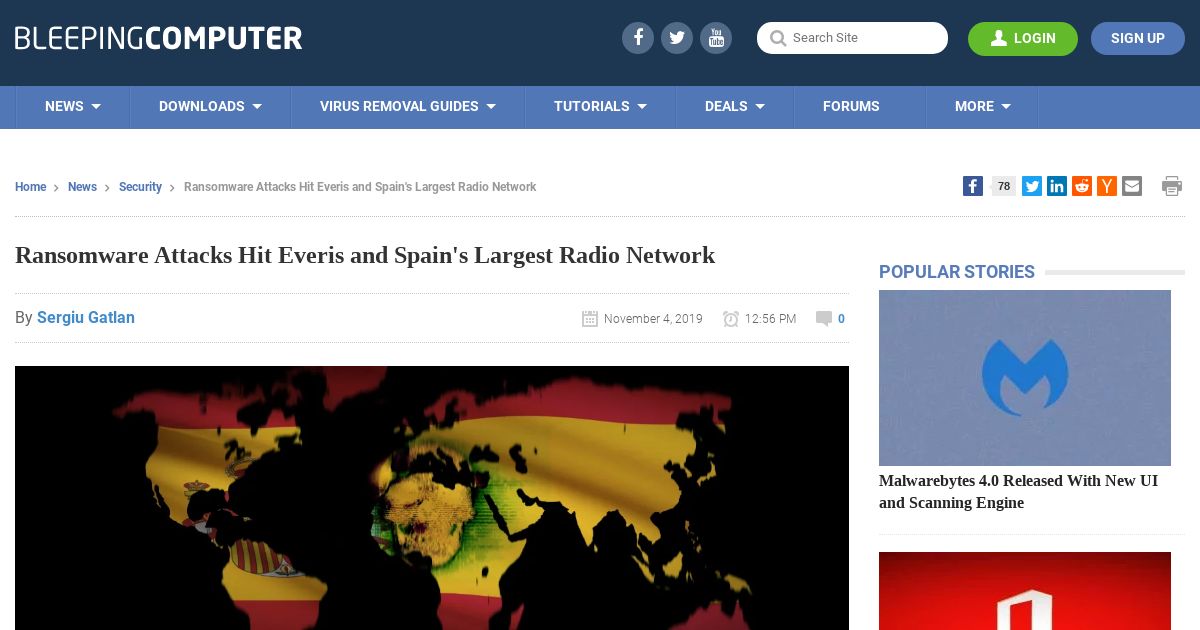
Task: Click the Spain flag map article image
Action: pos(432,498)
